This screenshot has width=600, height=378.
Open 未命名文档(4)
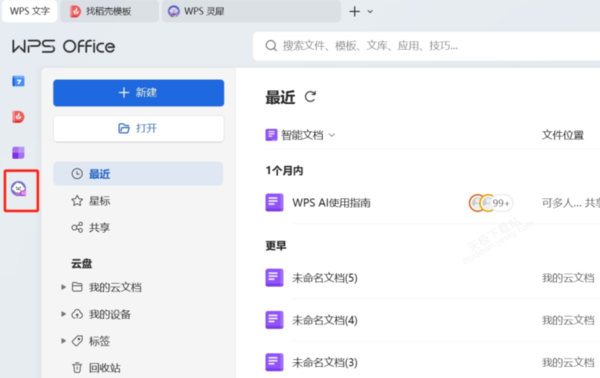coord(325,320)
